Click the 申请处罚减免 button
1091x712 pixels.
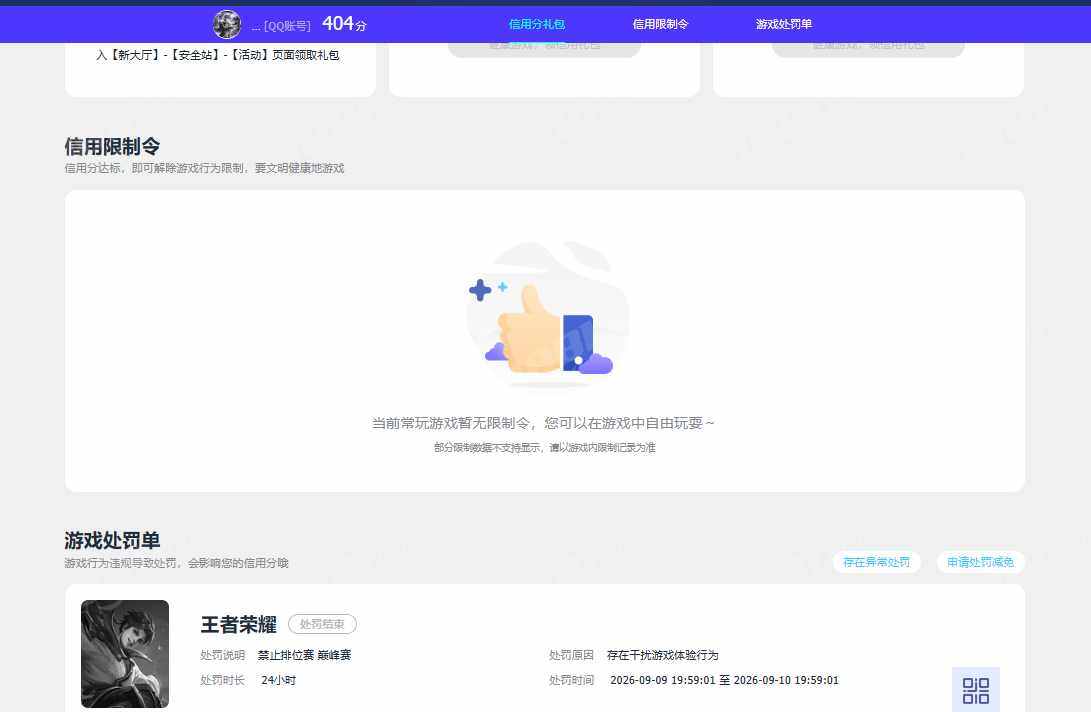[x=980, y=562]
